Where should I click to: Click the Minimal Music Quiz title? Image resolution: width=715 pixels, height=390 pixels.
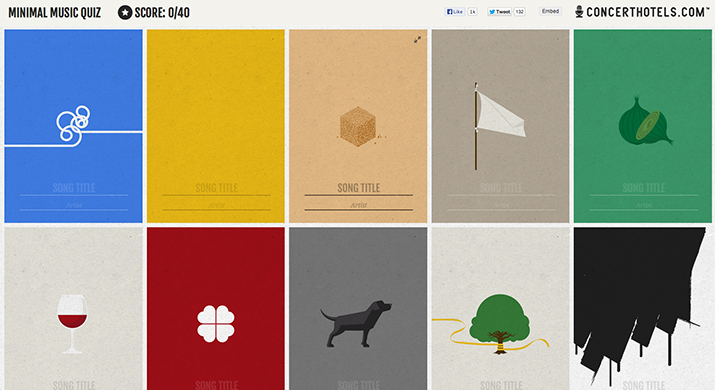[x=55, y=13]
